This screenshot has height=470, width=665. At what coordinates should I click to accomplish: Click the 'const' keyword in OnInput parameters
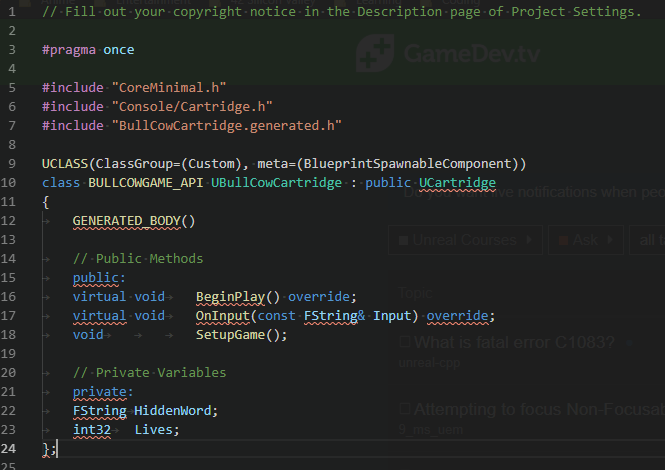[x=277, y=316]
